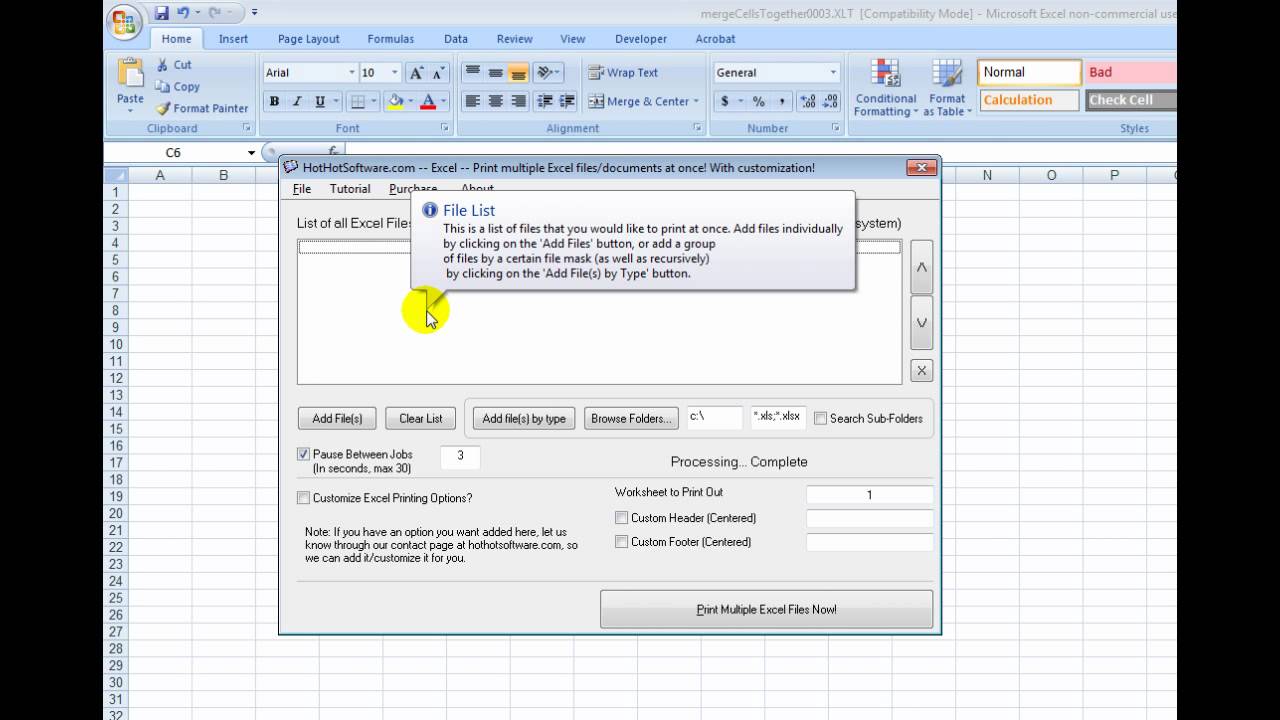
Task: Click the *.xls;*.xlsx file mask field
Action: pyautogui.click(x=778, y=417)
